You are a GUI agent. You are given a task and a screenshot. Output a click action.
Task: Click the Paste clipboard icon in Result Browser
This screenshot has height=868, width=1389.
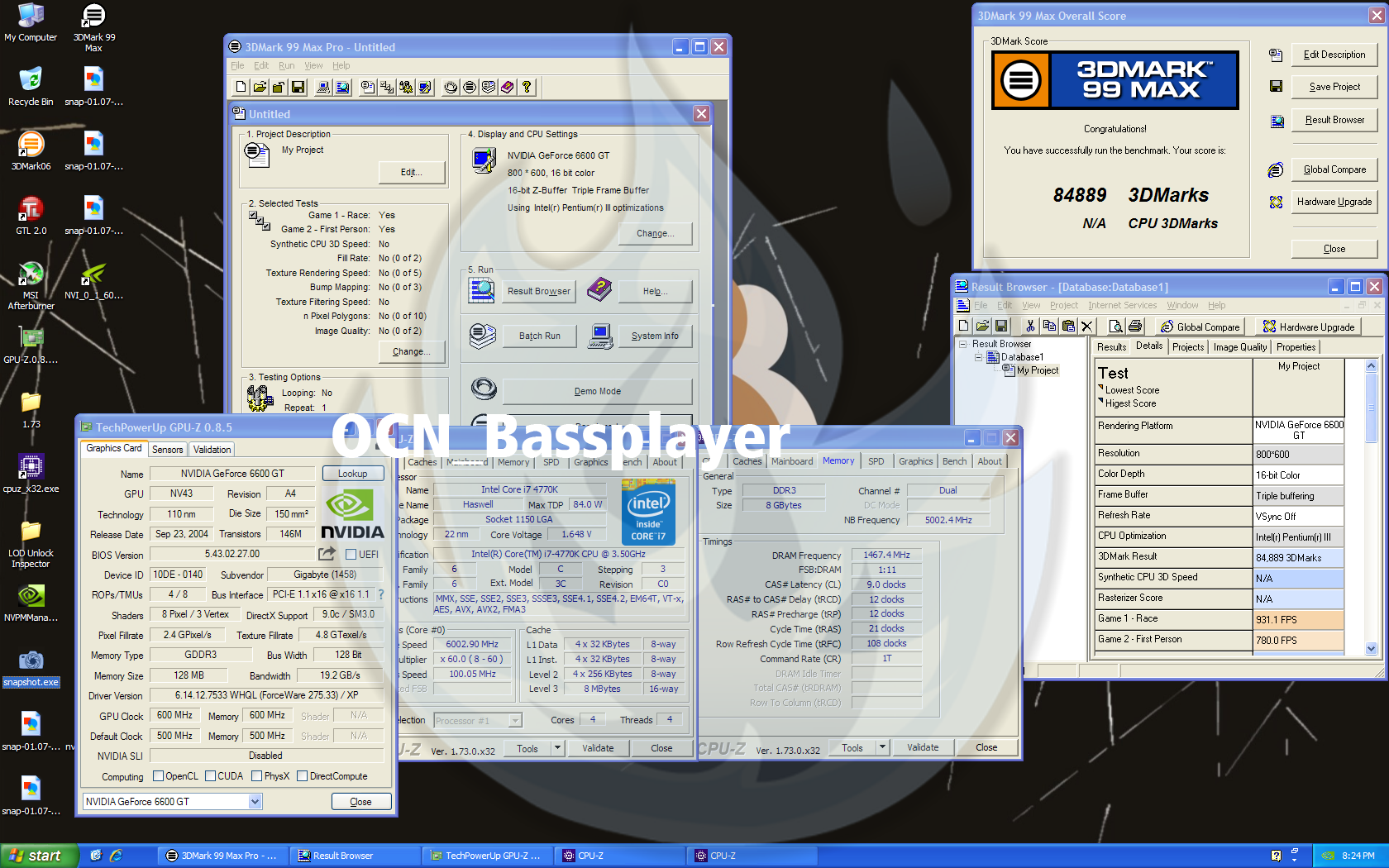1068,327
